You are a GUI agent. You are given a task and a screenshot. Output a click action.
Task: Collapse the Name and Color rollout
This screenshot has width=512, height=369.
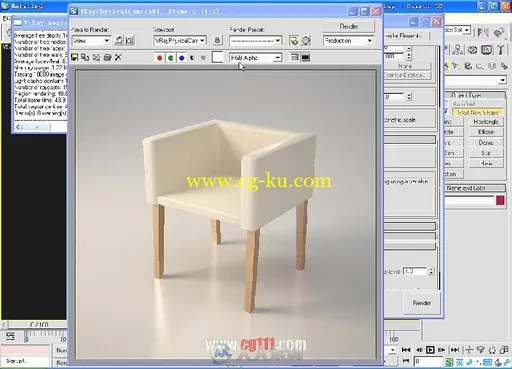(x=476, y=188)
